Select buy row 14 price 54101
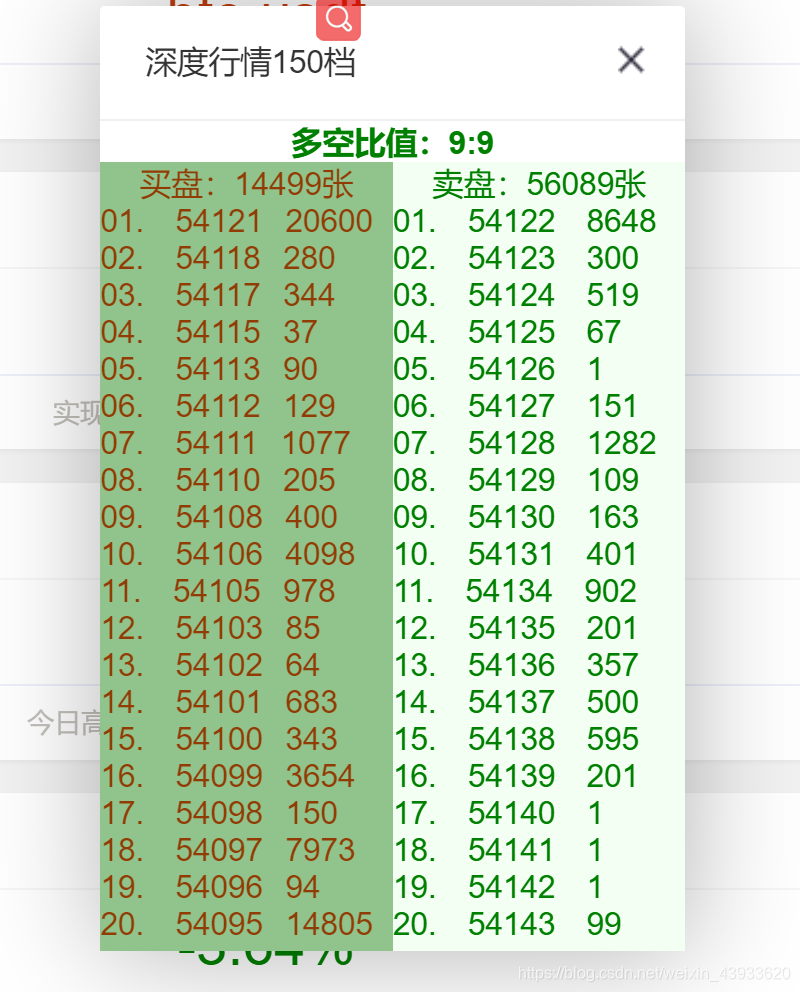The width and height of the screenshot is (800, 992). (x=218, y=702)
